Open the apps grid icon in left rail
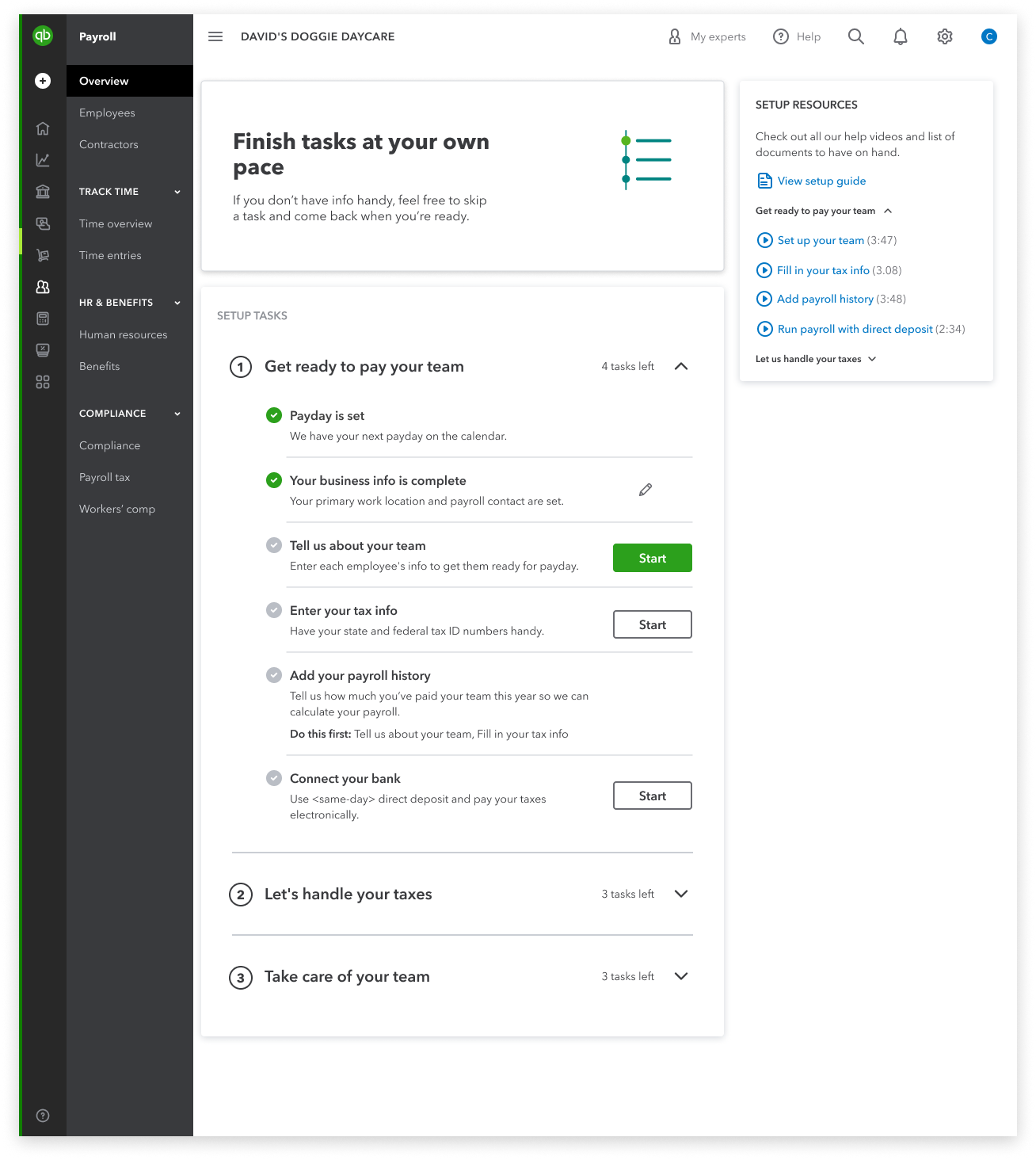Viewport: 1036px width, 1160px height. [x=43, y=382]
